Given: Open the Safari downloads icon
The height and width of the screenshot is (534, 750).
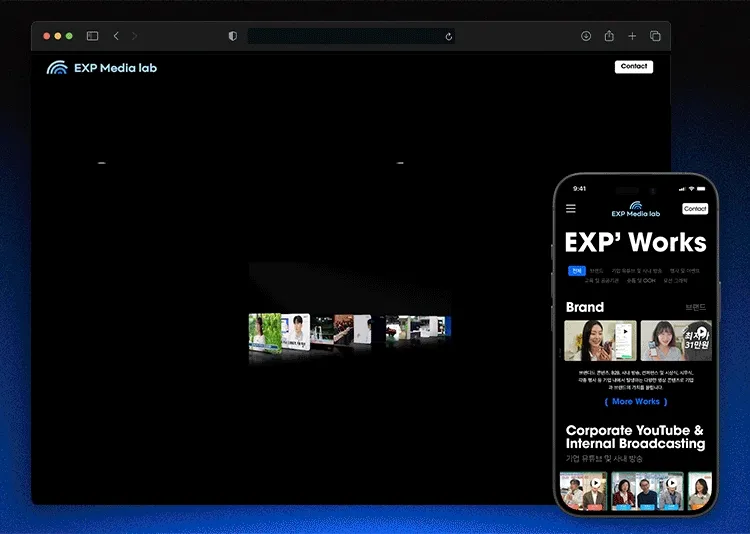Looking at the screenshot, I should click(586, 36).
